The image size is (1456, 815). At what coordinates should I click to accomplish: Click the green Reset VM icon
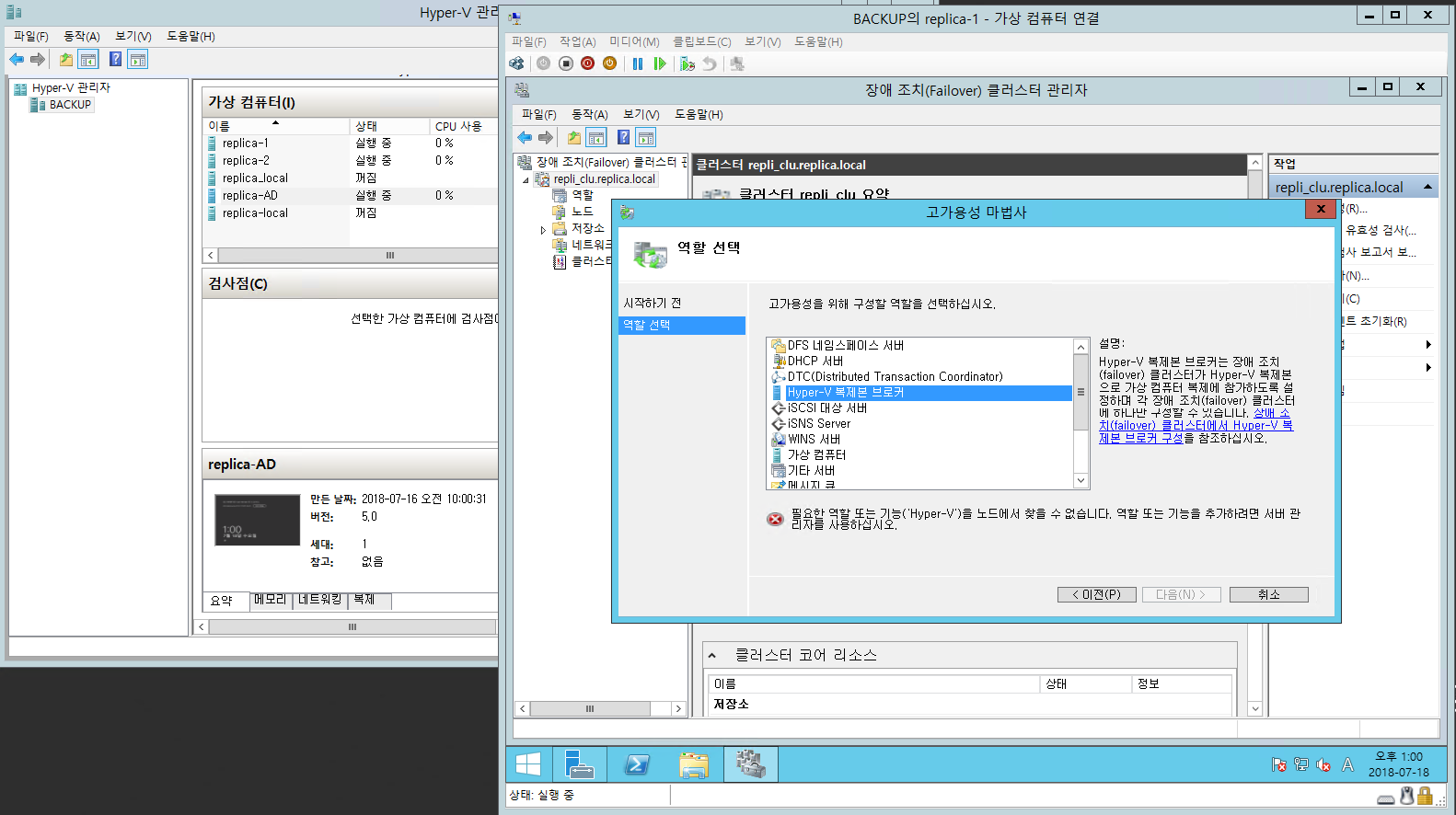(660, 63)
